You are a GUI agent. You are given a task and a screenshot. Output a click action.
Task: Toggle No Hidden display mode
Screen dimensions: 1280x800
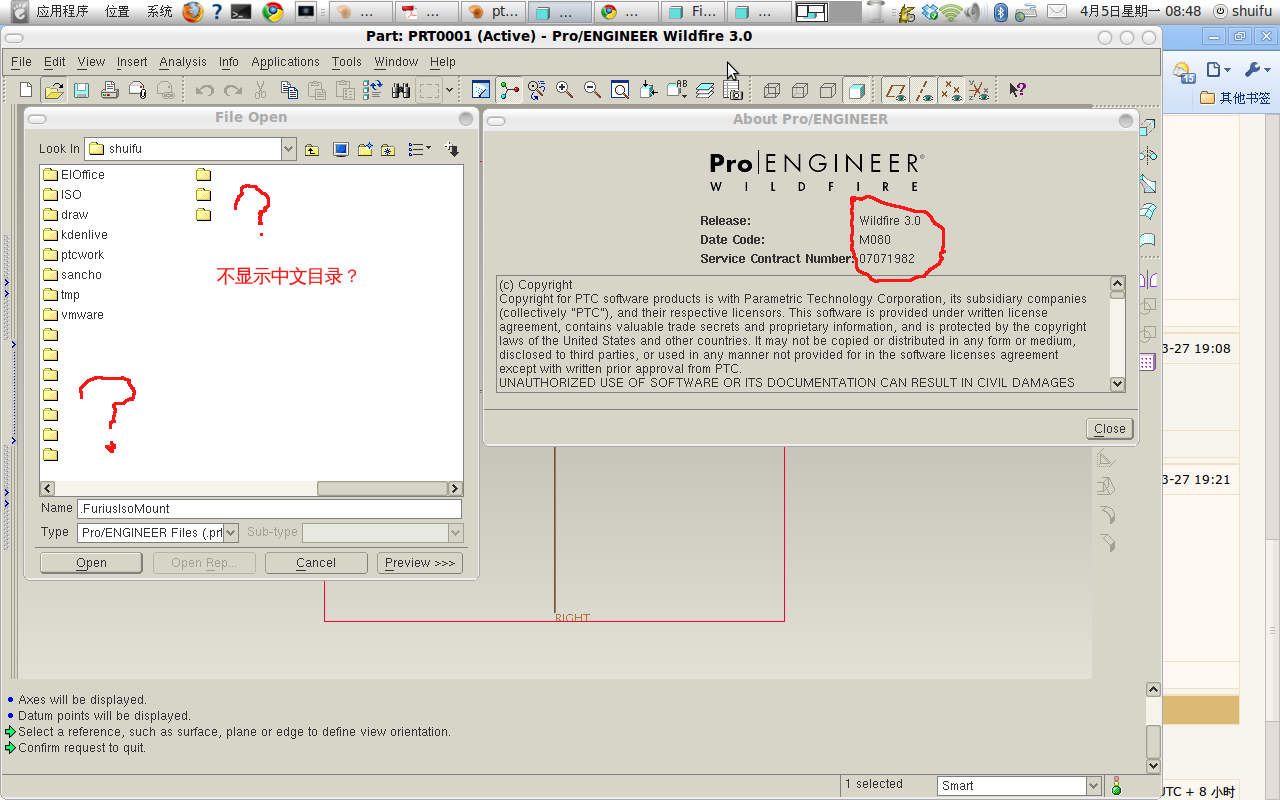(828, 90)
